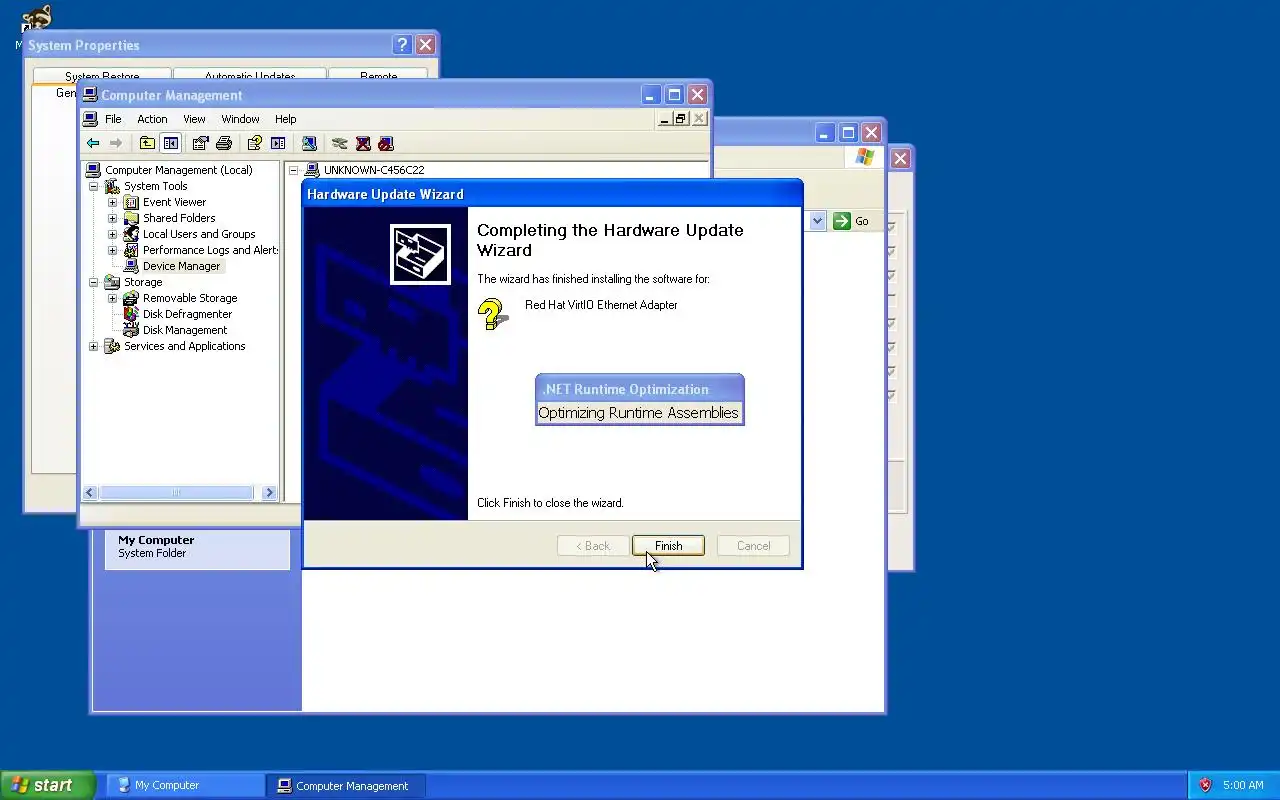Switch to Automatic Updates tab

(x=250, y=75)
